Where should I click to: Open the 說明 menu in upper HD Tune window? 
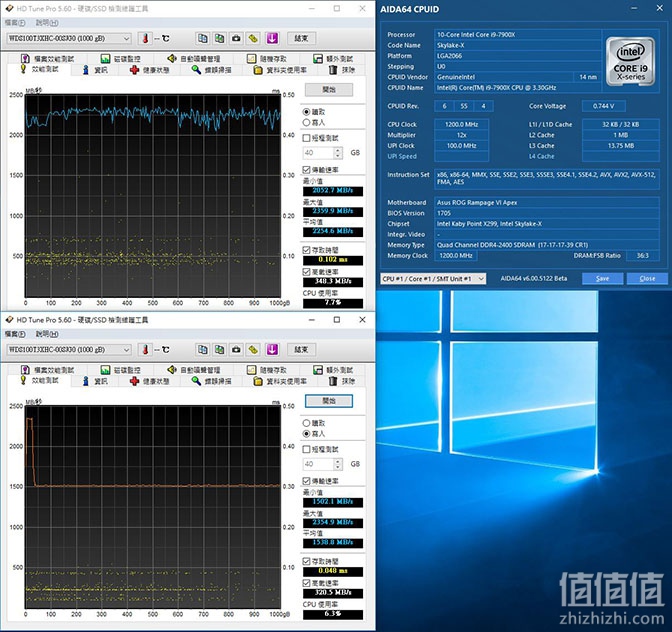coord(47,23)
